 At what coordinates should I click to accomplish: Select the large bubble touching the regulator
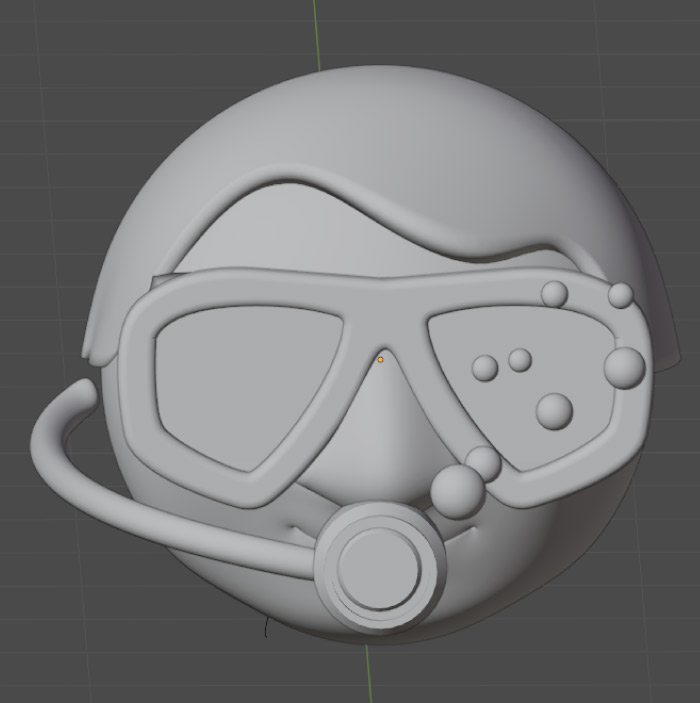click(458, 492)
